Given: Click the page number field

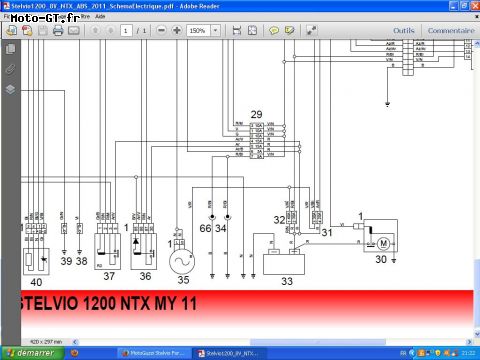Looking at the screenshot, I should coord(126,31).
